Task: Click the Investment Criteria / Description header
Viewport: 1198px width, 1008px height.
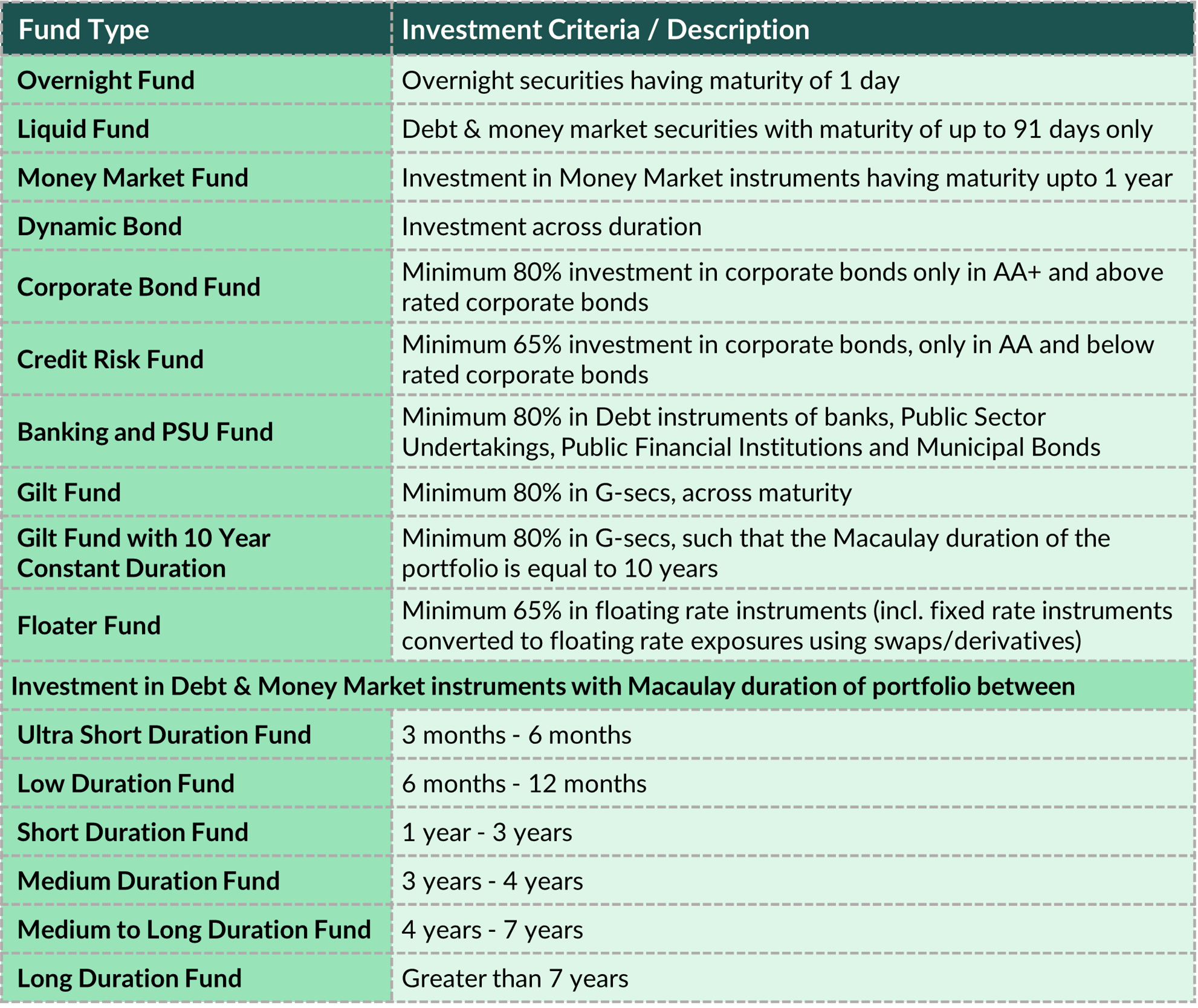Action: pos(605,30)
